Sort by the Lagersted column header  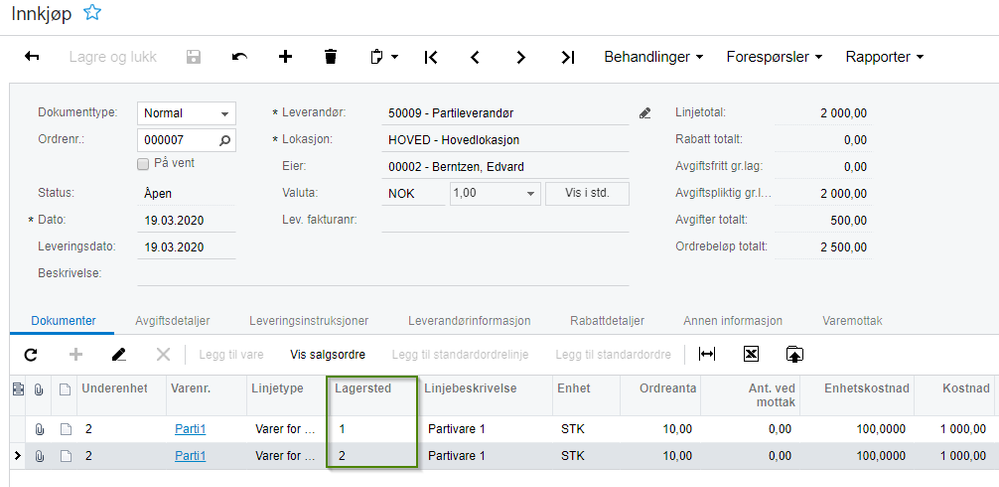[373, 396]
